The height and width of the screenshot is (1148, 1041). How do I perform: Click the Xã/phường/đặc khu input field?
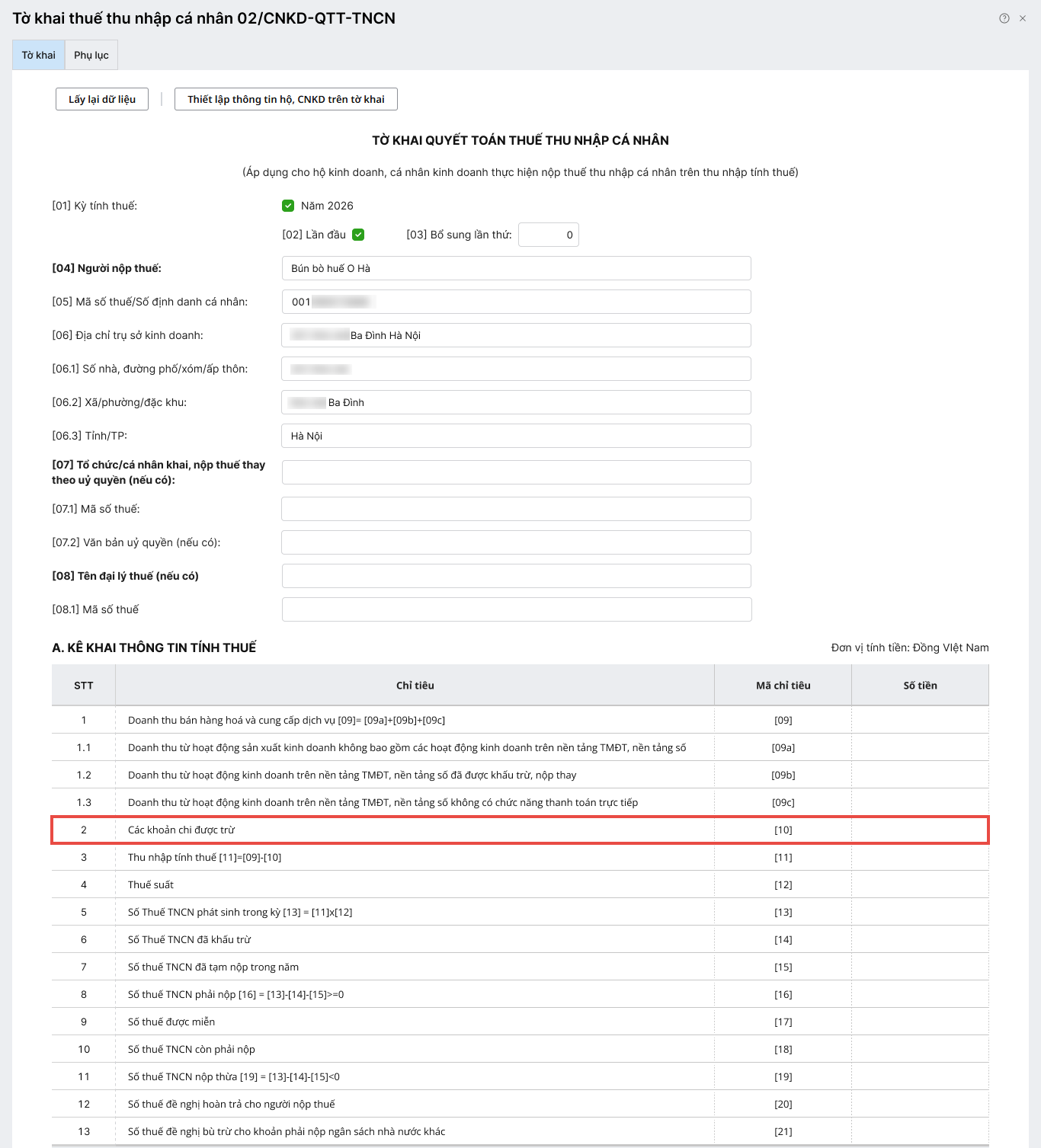click(516, 402)
